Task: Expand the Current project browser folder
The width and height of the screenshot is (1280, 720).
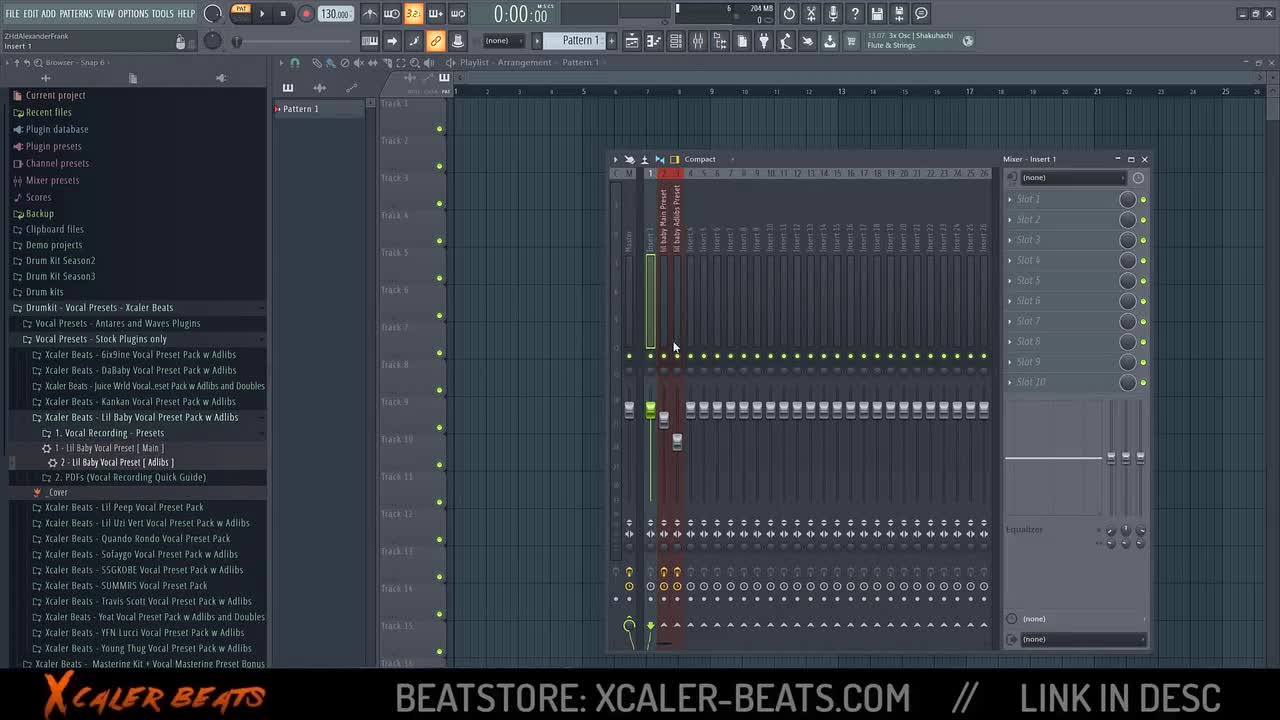Action: (x=55, y=95)
